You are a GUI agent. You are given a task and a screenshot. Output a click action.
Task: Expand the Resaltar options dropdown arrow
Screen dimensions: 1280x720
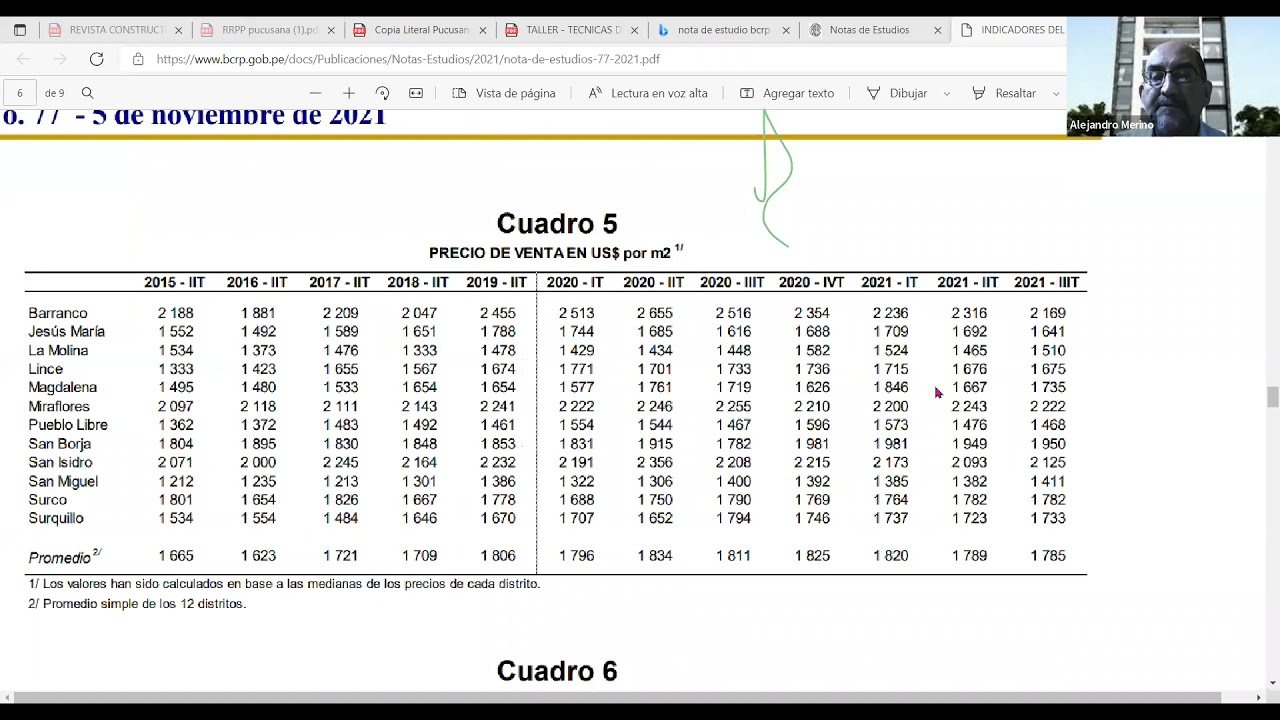click(1056, 93)
